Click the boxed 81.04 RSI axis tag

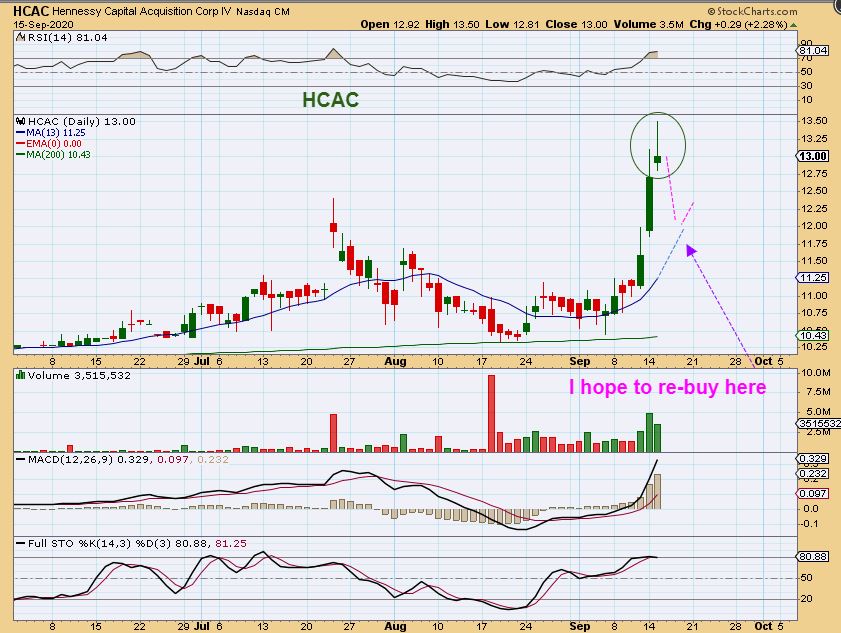click(813, 50)
